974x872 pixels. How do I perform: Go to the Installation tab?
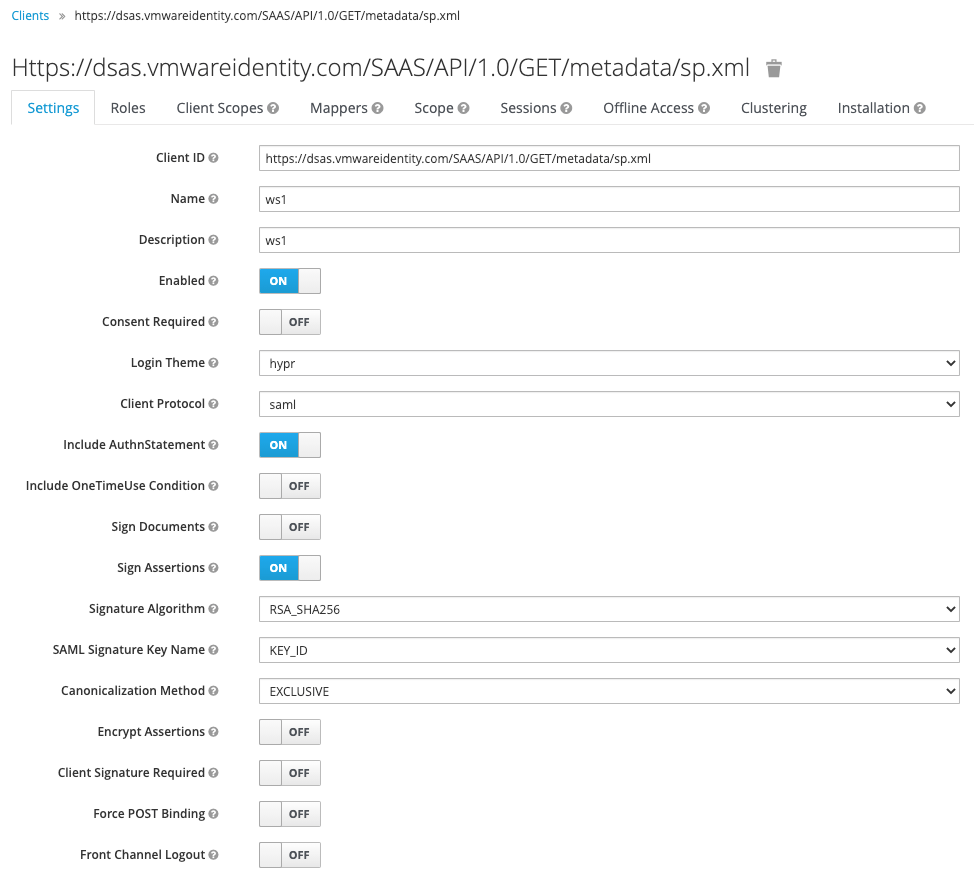click(x=880, y=108)
